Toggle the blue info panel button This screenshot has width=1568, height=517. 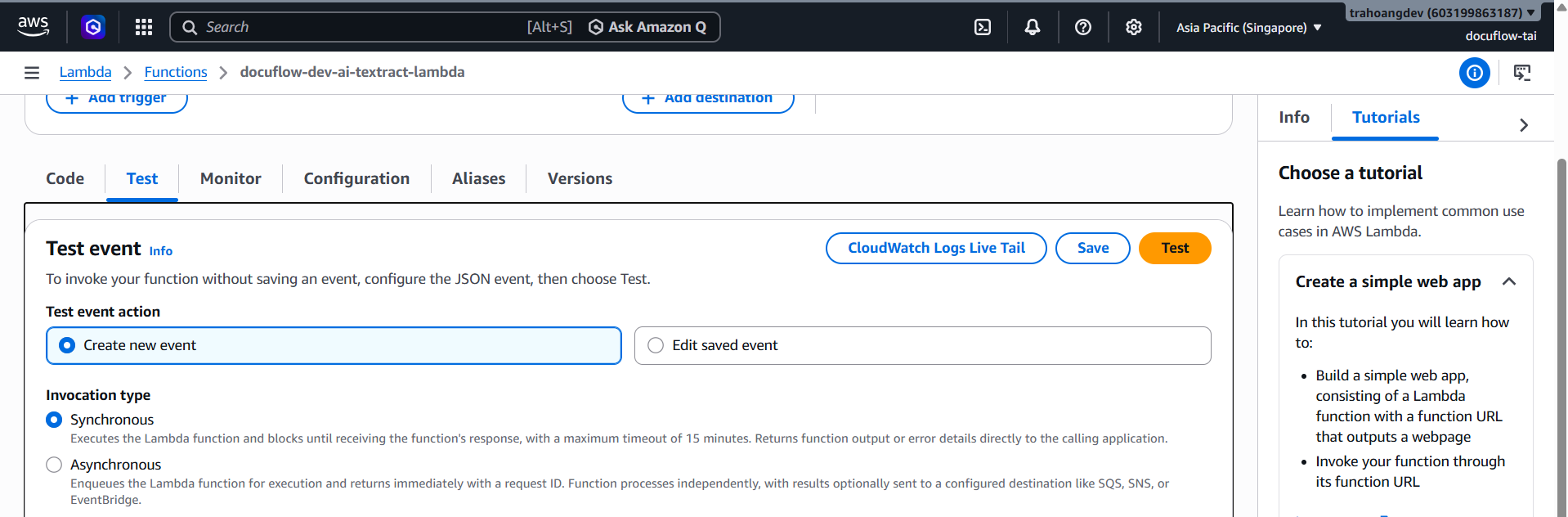(x=1474, y=73)
